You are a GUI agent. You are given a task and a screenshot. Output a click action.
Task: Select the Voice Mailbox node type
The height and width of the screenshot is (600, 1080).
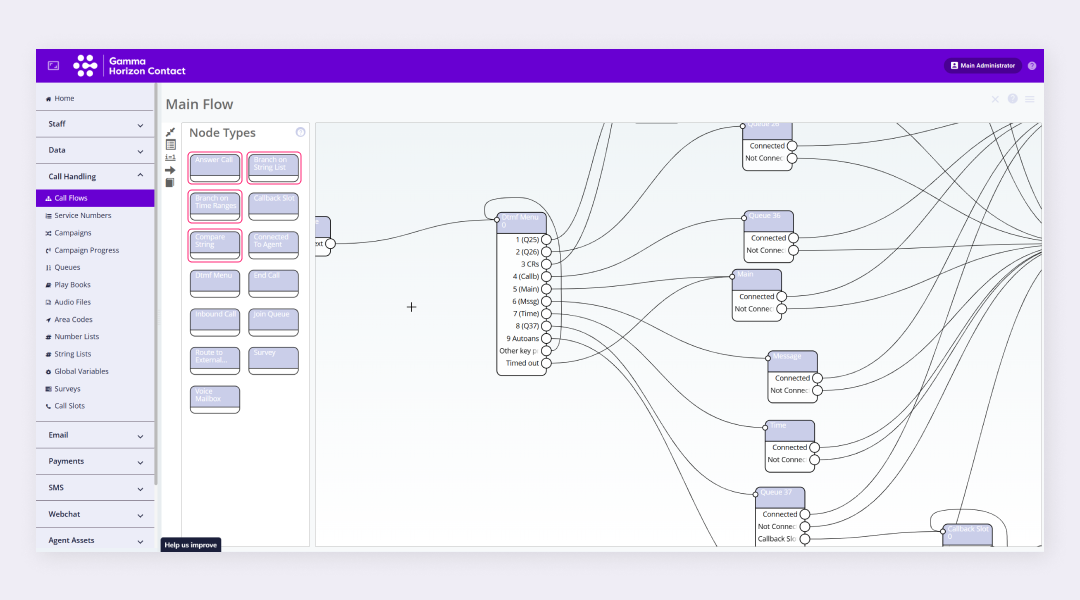[215, 399]
